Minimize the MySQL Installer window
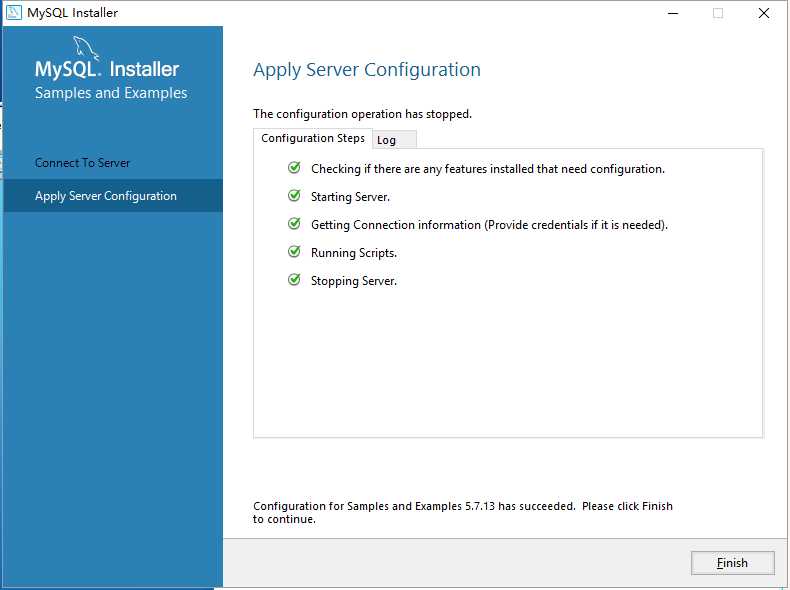 (x=673, y=13)
